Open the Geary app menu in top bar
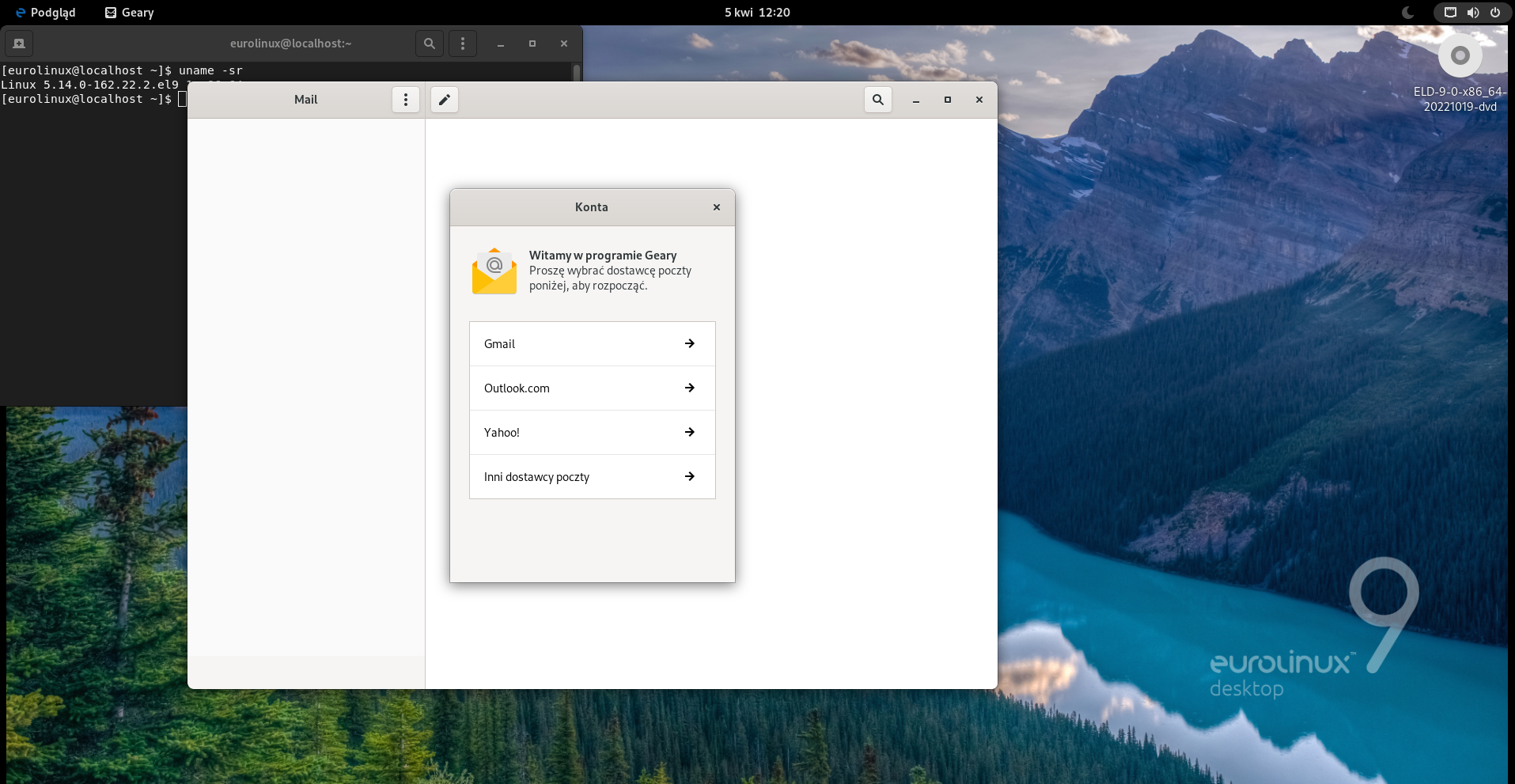Screen dimensions: 1515x784 click(128, 12)
